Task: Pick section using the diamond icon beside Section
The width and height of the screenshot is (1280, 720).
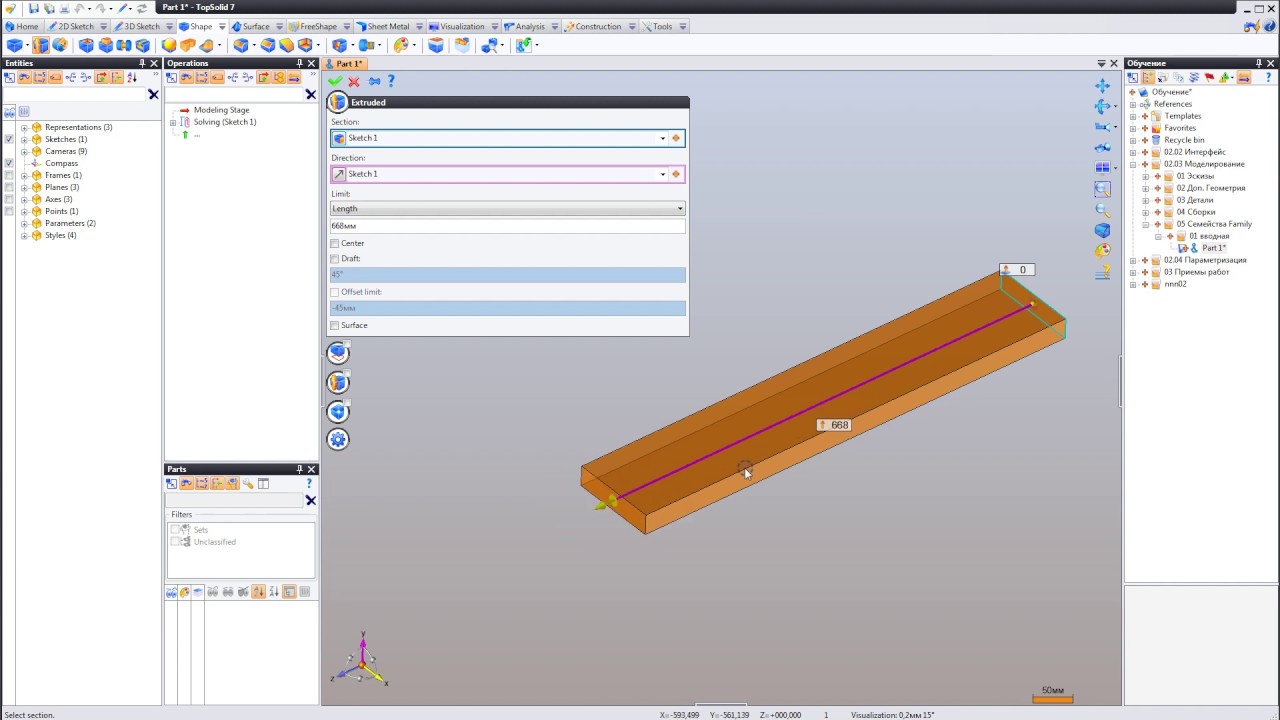Action: click(x=676, y=138)
